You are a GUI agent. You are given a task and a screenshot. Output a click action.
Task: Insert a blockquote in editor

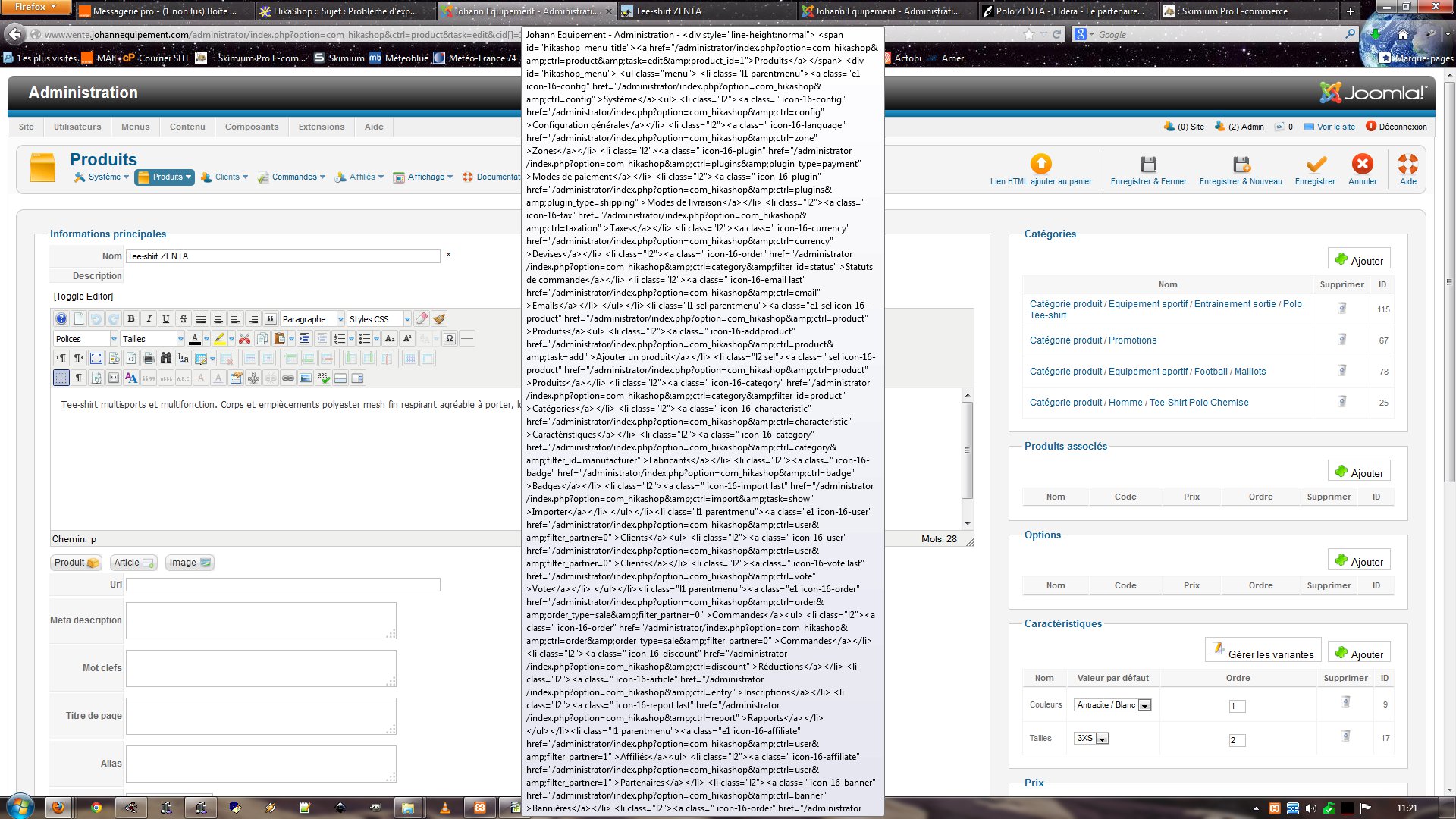271,318
